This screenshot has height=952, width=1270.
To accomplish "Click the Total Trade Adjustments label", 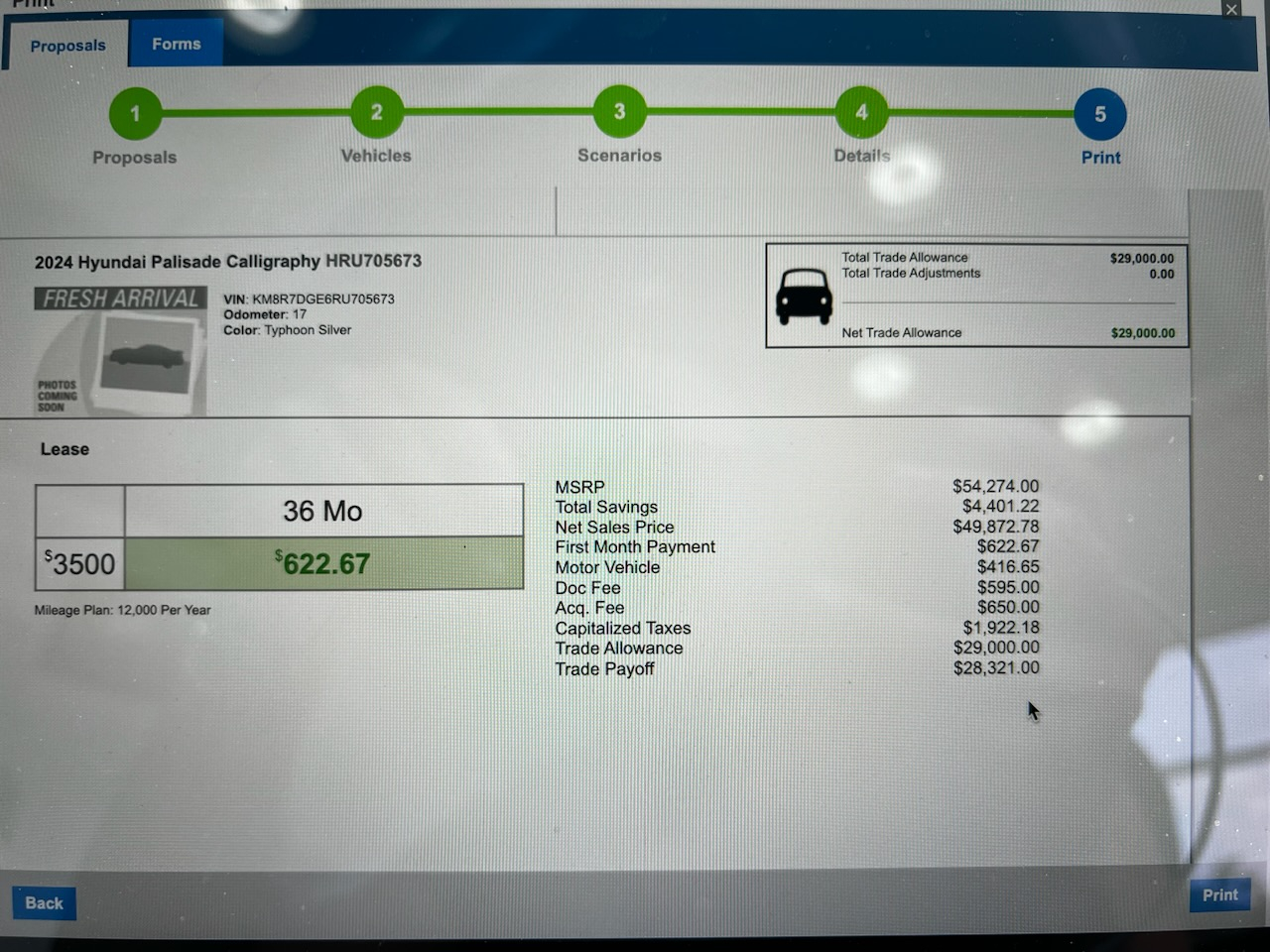I will 911,273.
